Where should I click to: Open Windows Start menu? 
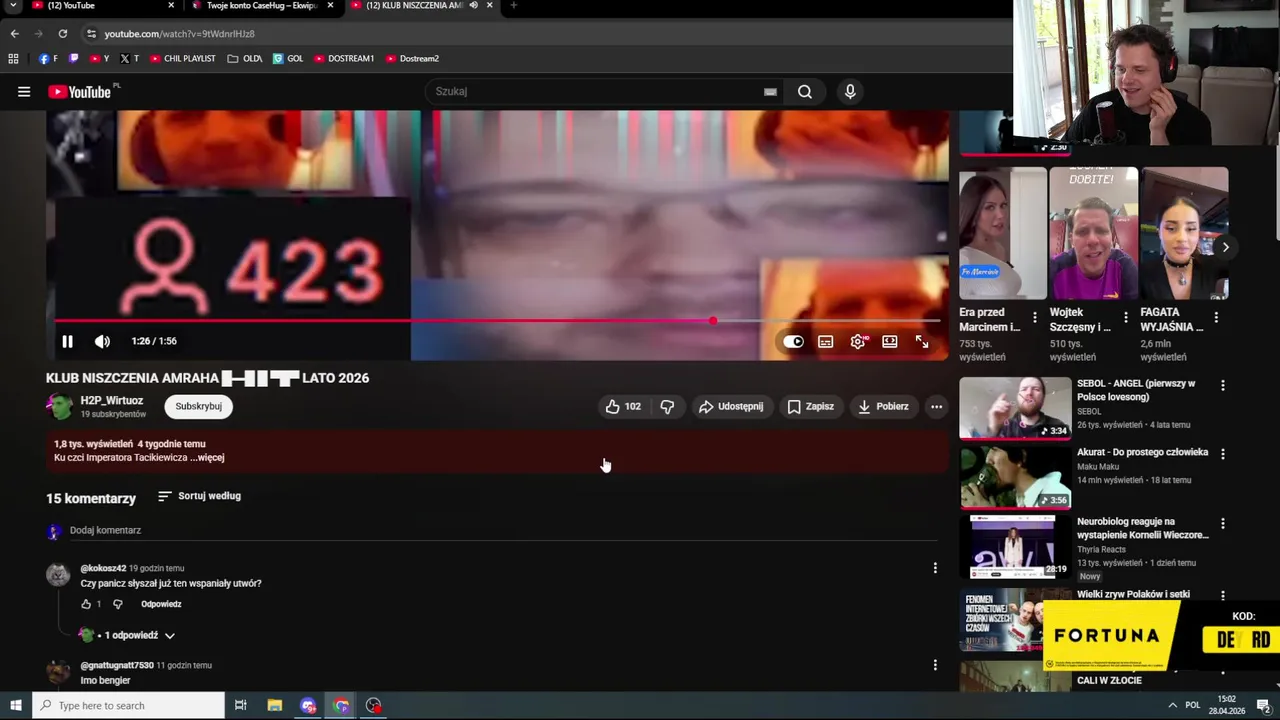click(15, 706)
